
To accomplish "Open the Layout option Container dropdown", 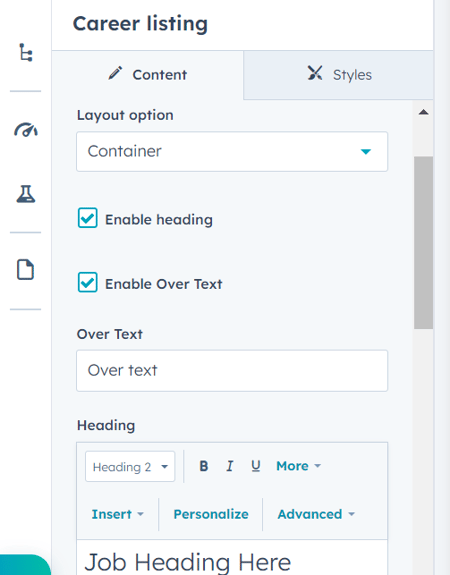I will tap(232, 151).
